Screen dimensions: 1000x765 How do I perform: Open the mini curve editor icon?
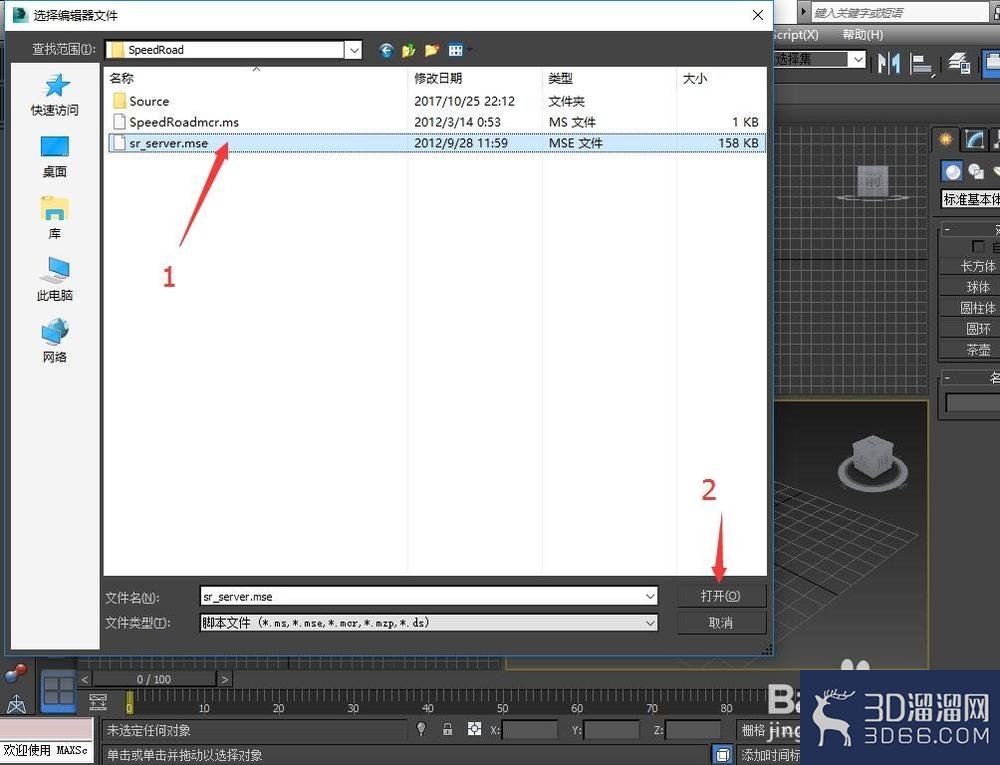tap(98, 702)
